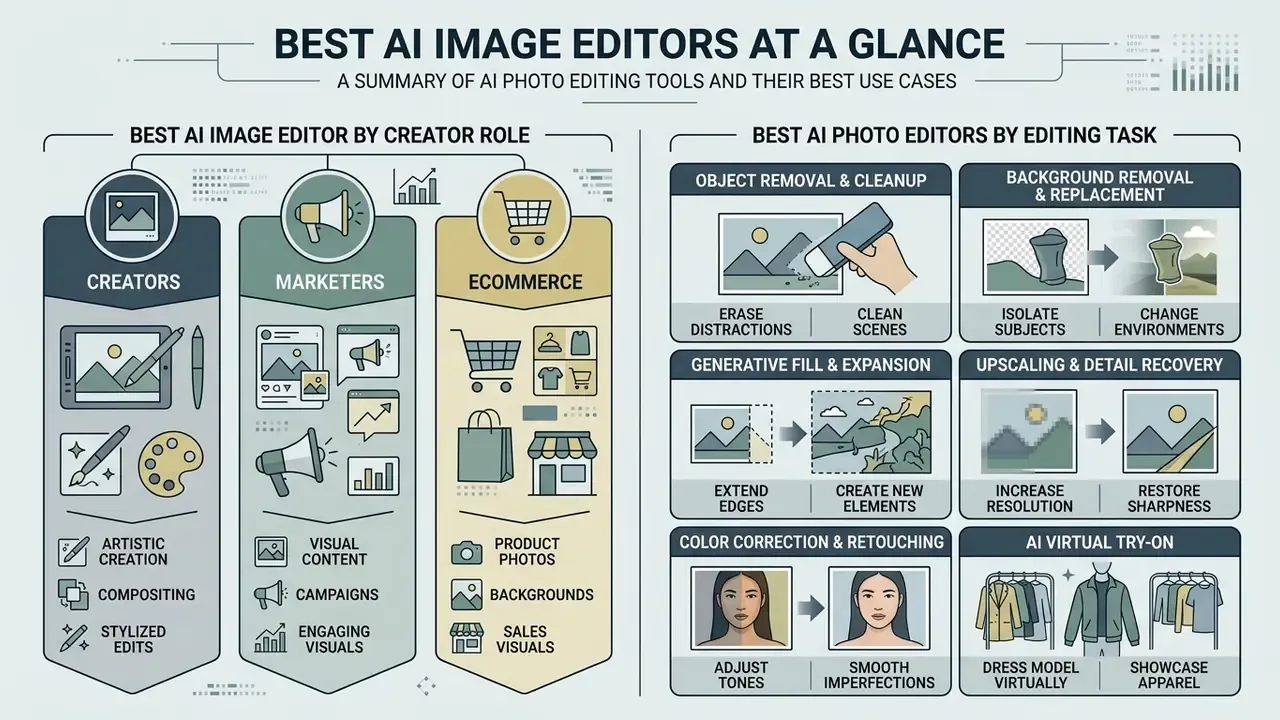The image size is (1280, 720).
Task: Click the bar chart window in Marketers column
Action: 372,474
